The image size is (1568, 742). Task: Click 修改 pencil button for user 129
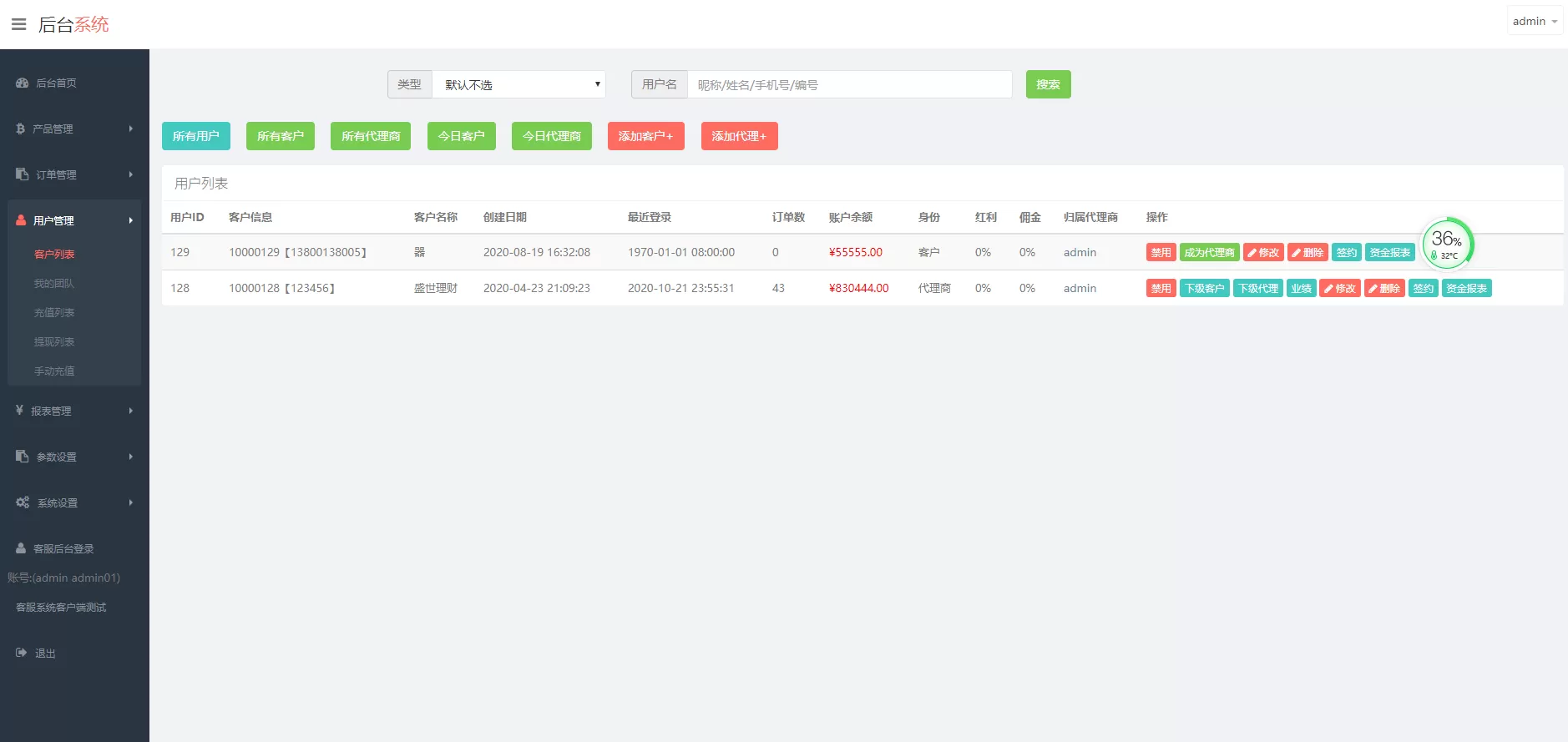click(x=1263, y=253)
